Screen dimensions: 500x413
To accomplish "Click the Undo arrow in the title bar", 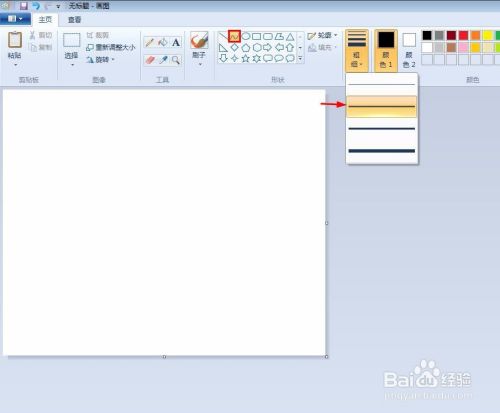I will click(36, 6).
